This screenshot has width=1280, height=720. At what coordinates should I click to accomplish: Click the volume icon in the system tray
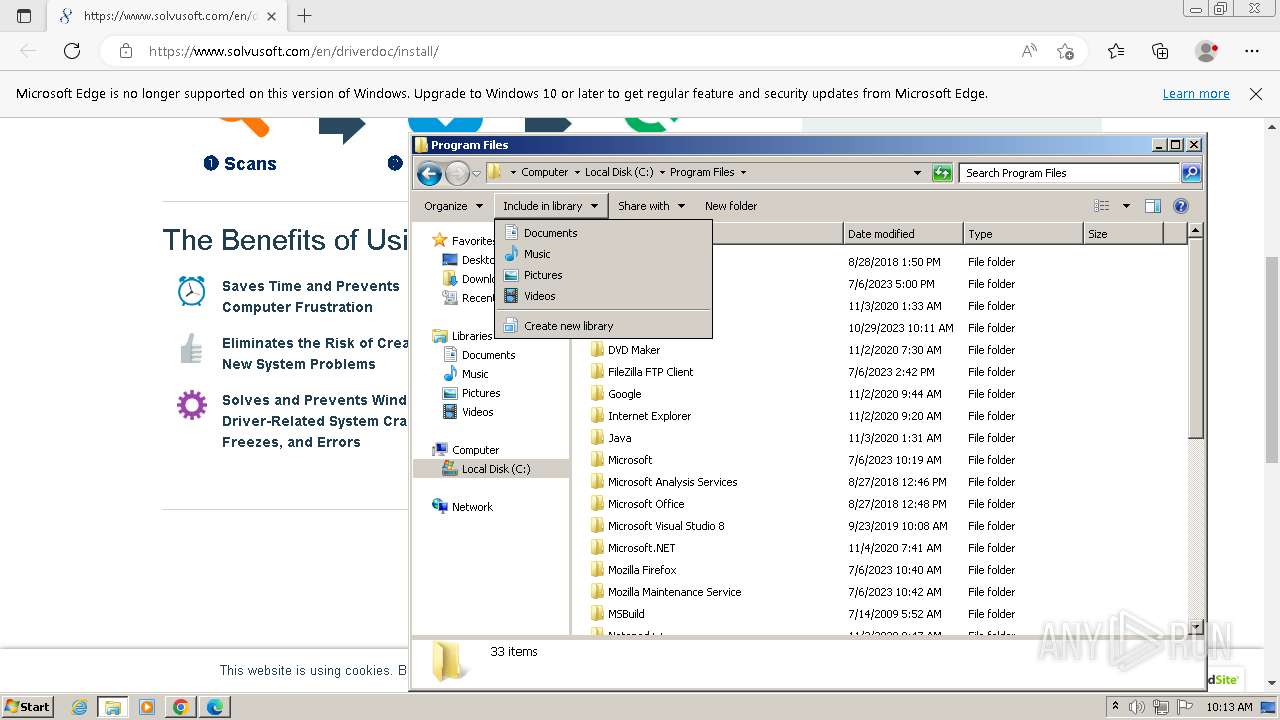(x=1136, y=707)
